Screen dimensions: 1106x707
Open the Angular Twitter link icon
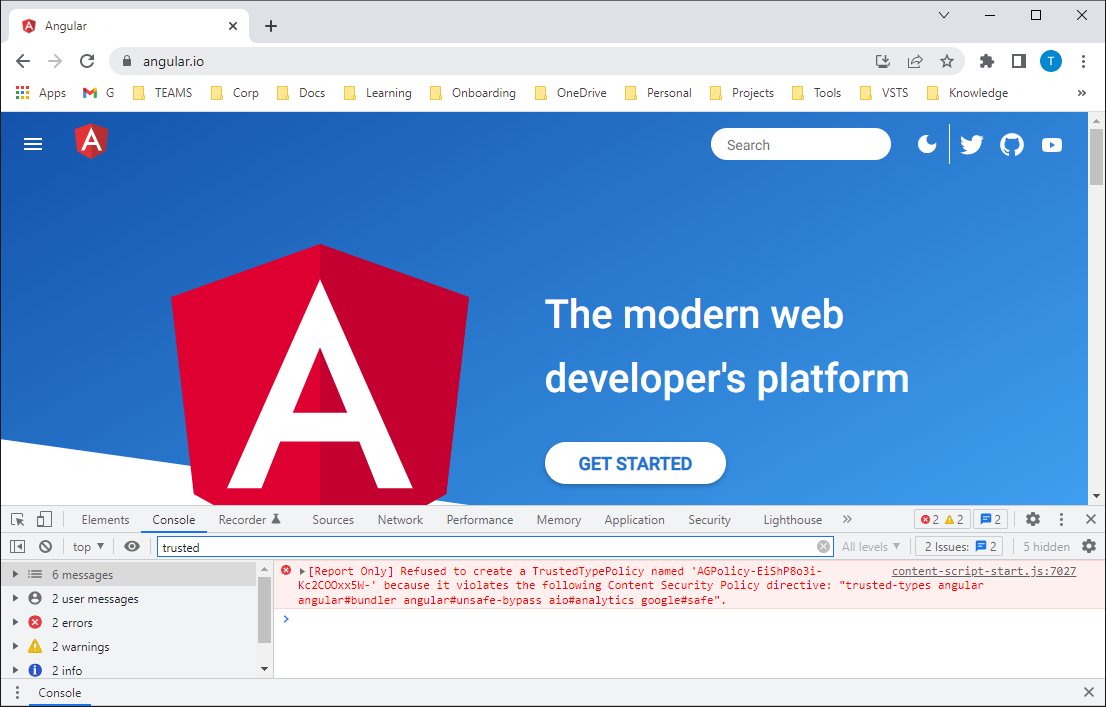[x=971, y=145]
